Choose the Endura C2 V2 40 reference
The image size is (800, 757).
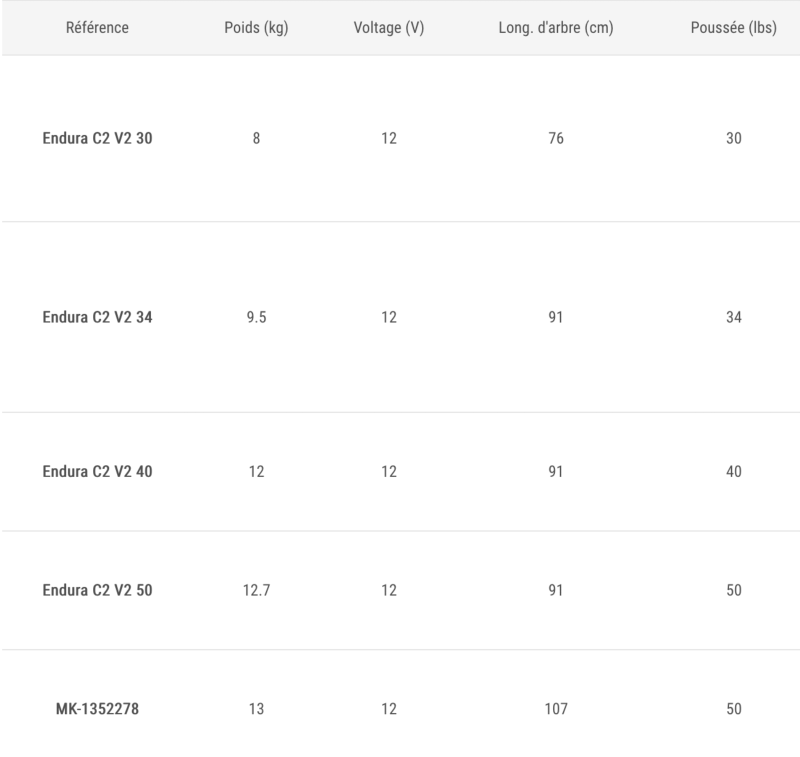pos(97,471)
